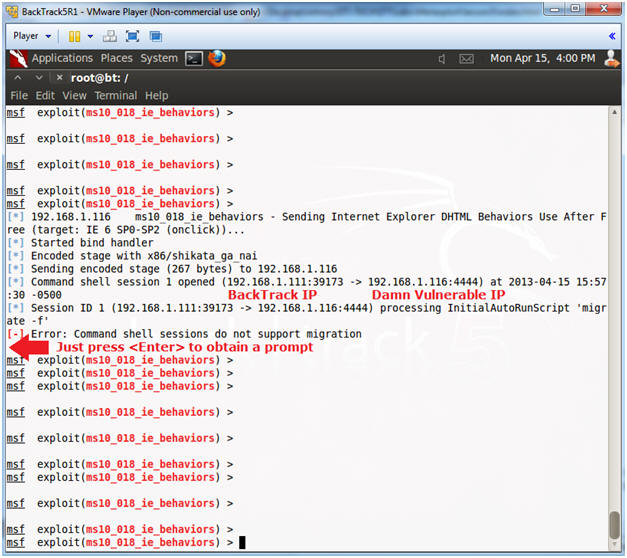Open the Player menu dropdown
This screenshot has width=627, height=558.
pyautogui.click(x=32, y=36)
